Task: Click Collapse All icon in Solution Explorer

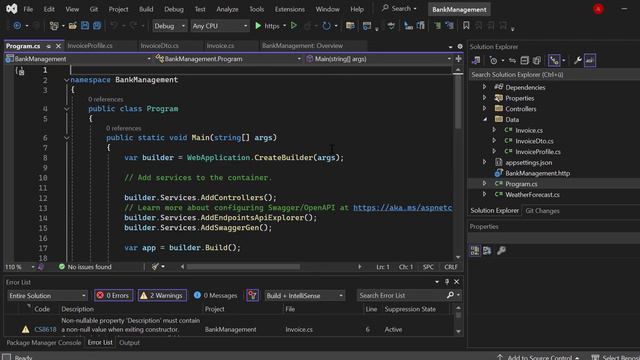Action: [x=524, y=61]
